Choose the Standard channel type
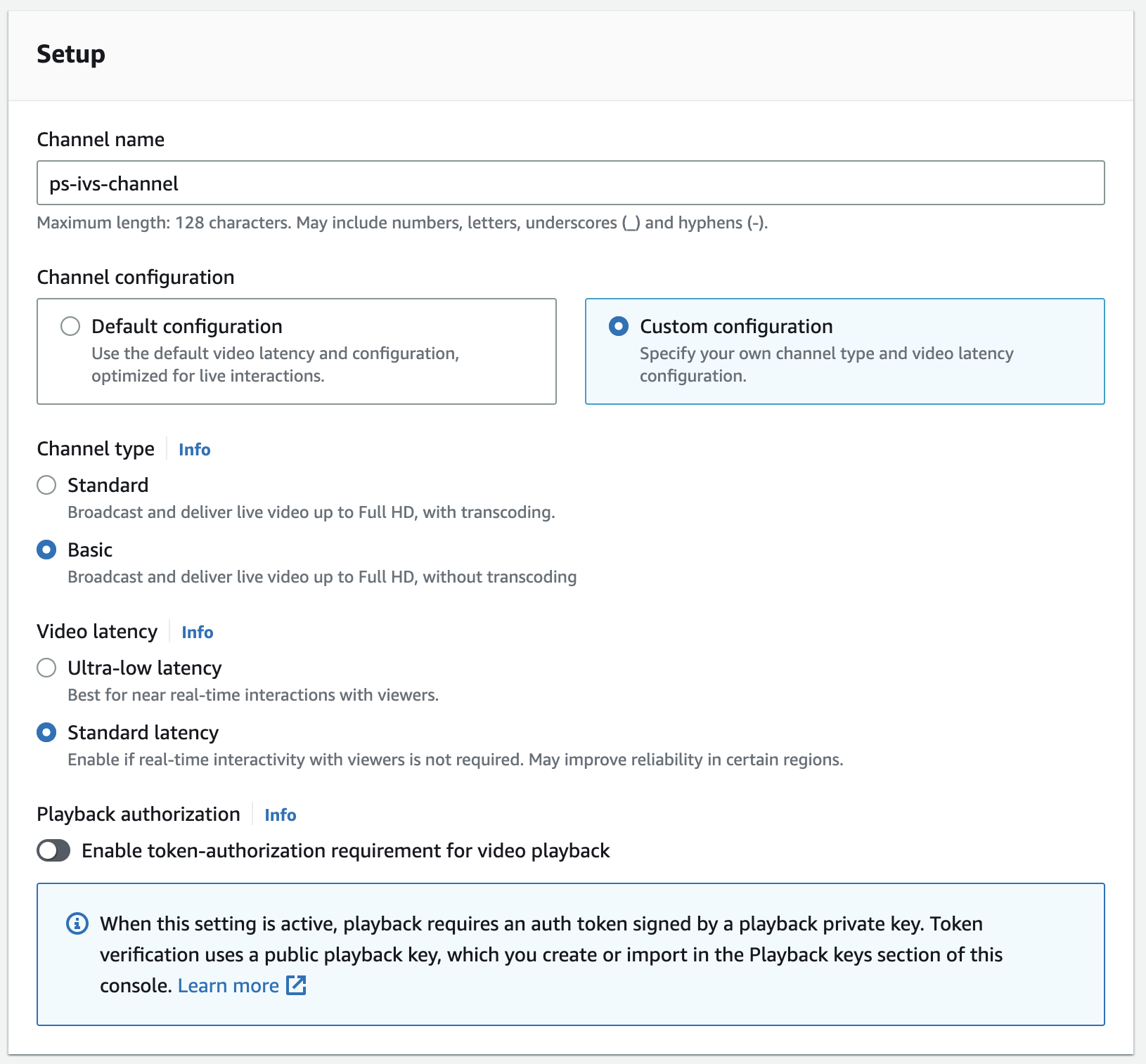Screen dimensions: 1146x1064 pyautogui.click(x=46, y=485)
